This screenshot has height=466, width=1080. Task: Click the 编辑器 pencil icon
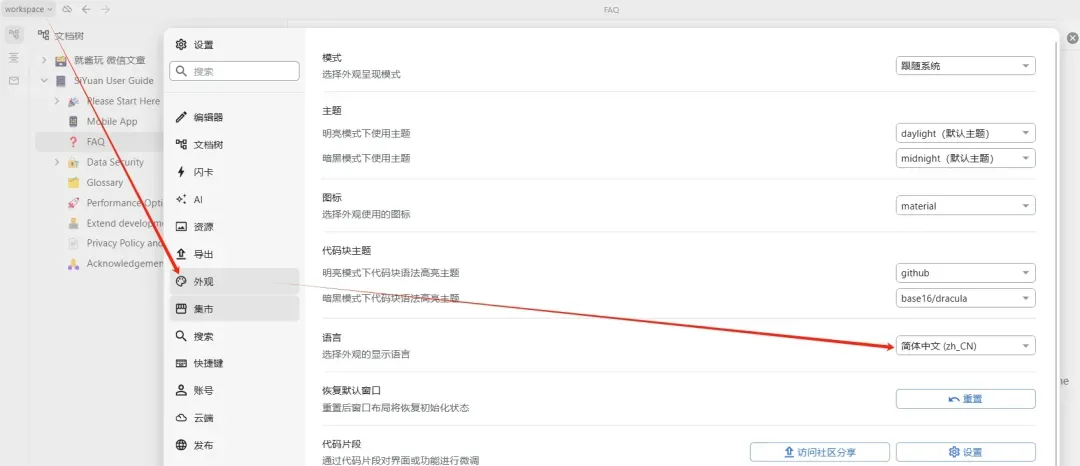(181, 118)
